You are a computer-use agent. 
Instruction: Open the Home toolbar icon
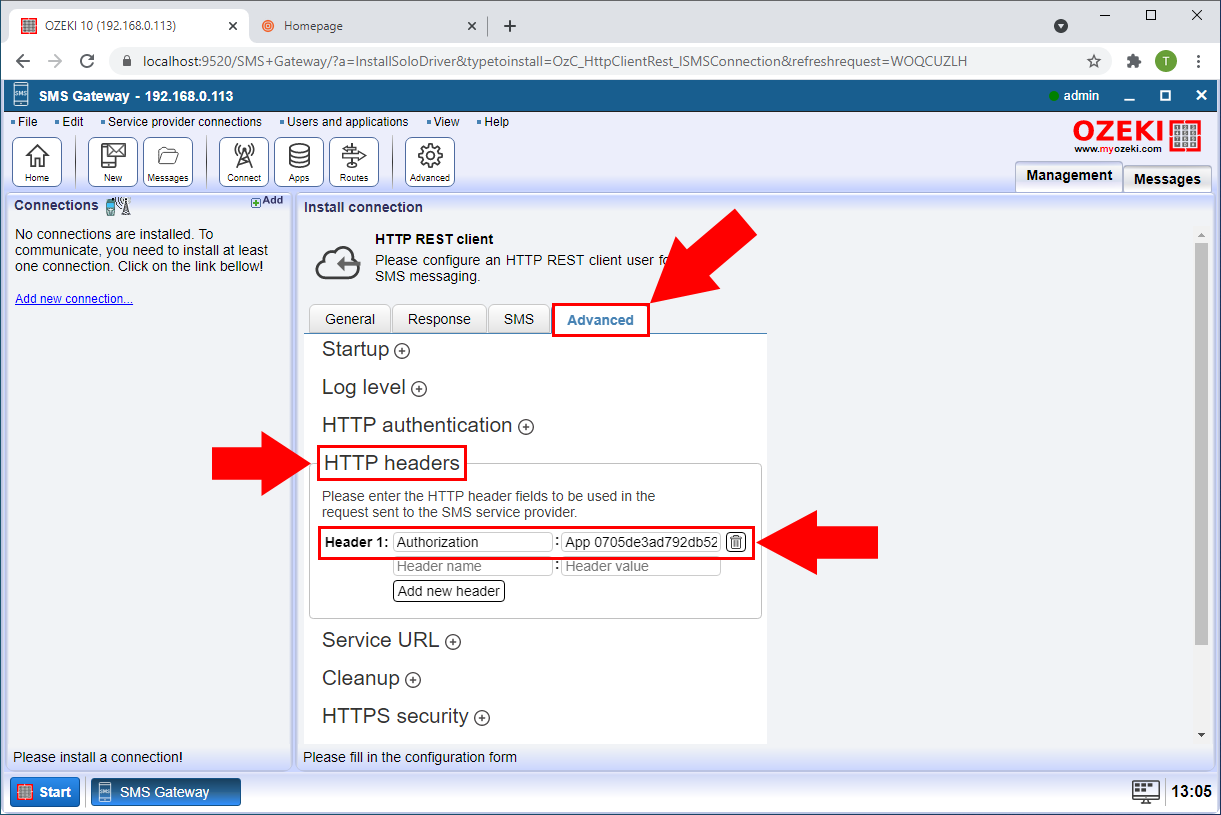37,162
